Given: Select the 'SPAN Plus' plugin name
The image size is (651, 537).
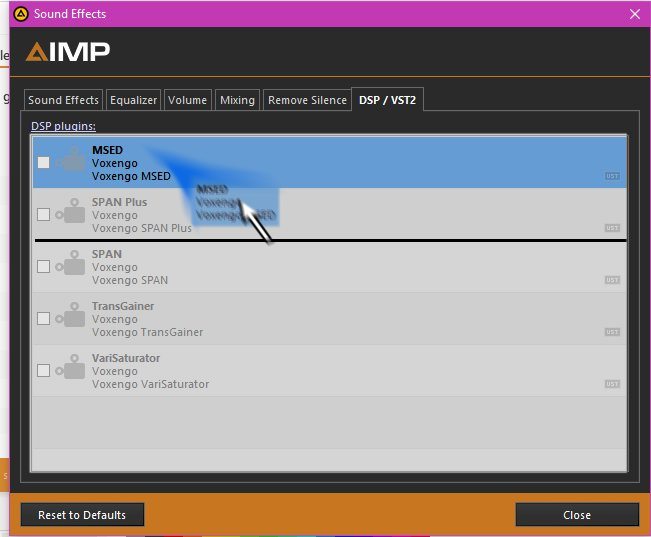Looking at the screenshot, I should pos(120,202).
